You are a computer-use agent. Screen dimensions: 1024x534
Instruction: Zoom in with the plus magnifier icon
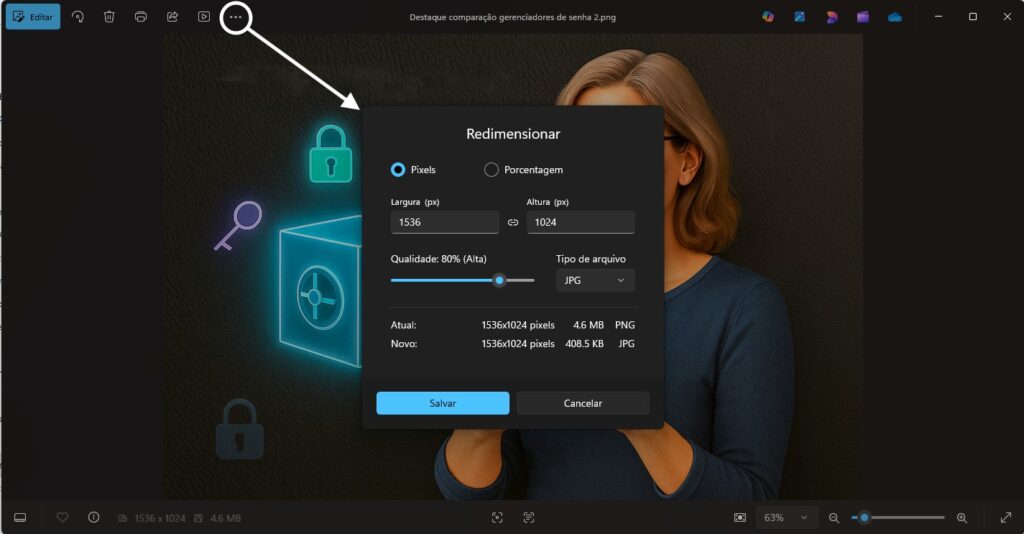(x=962, y=518)
